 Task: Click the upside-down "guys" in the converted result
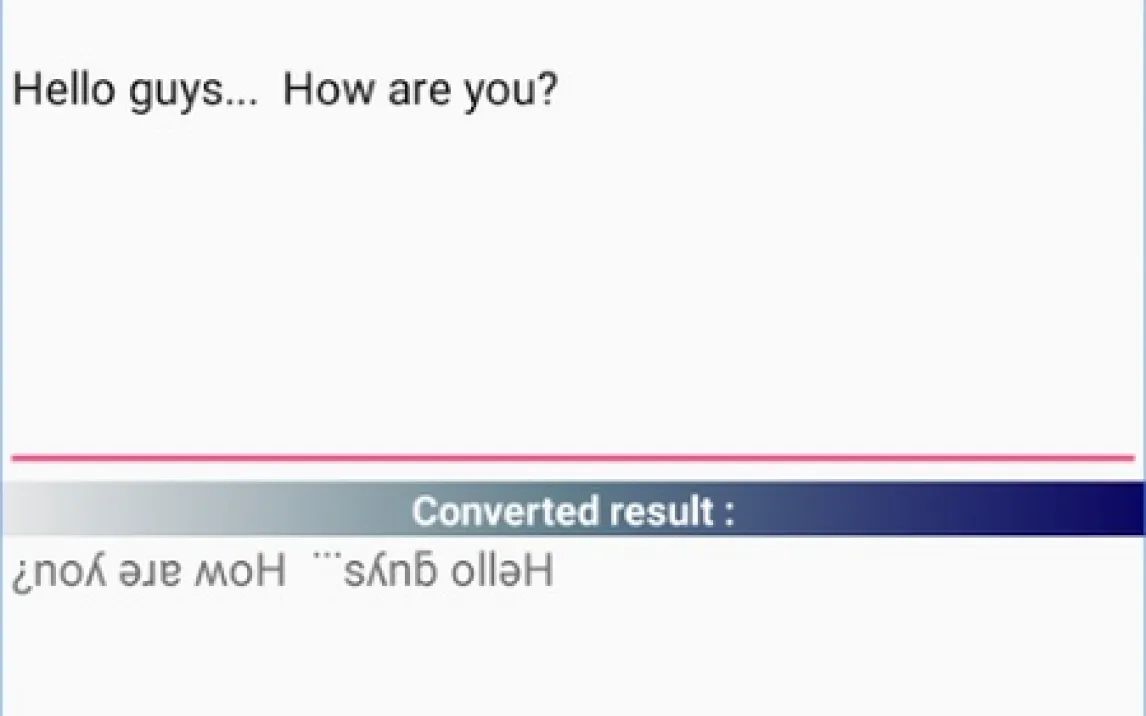(x=397, y=574)
